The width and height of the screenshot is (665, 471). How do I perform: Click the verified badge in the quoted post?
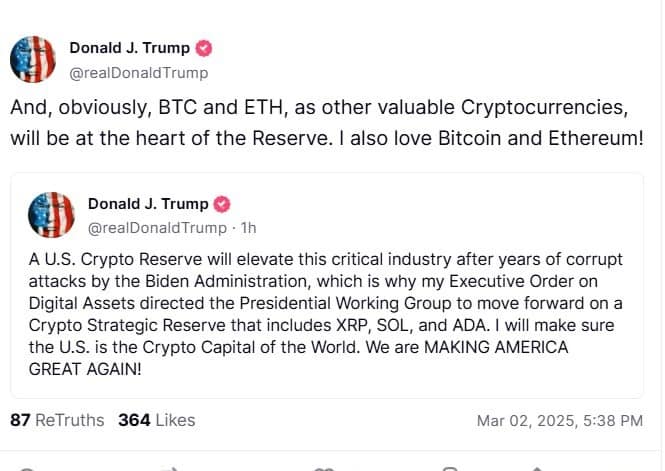223,204
